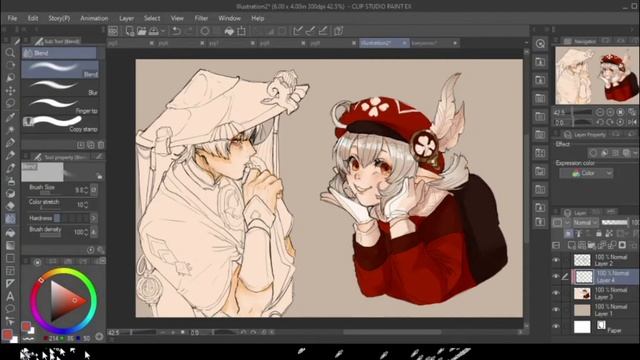Select the Blur sub tool

tap(60, 87)
